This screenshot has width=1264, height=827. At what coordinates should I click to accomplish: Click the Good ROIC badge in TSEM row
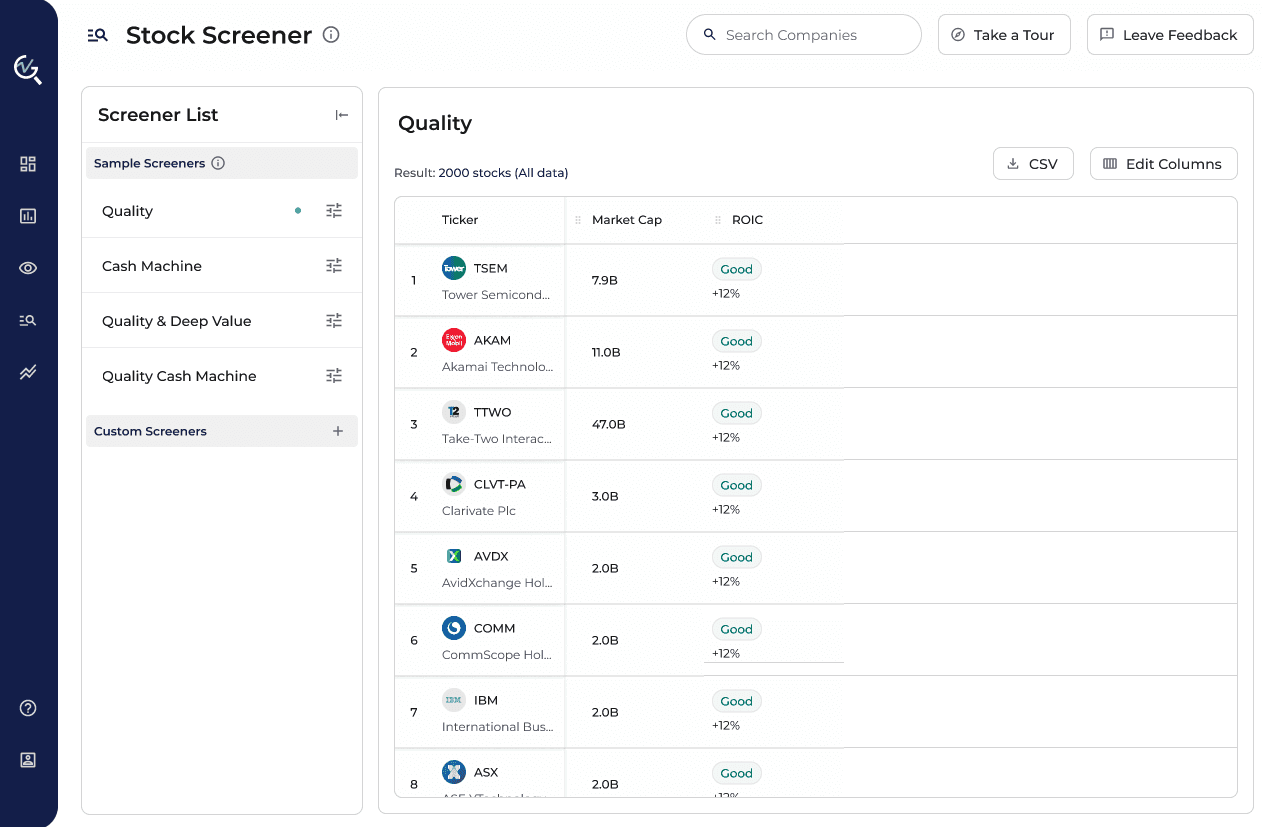point(737,269)
